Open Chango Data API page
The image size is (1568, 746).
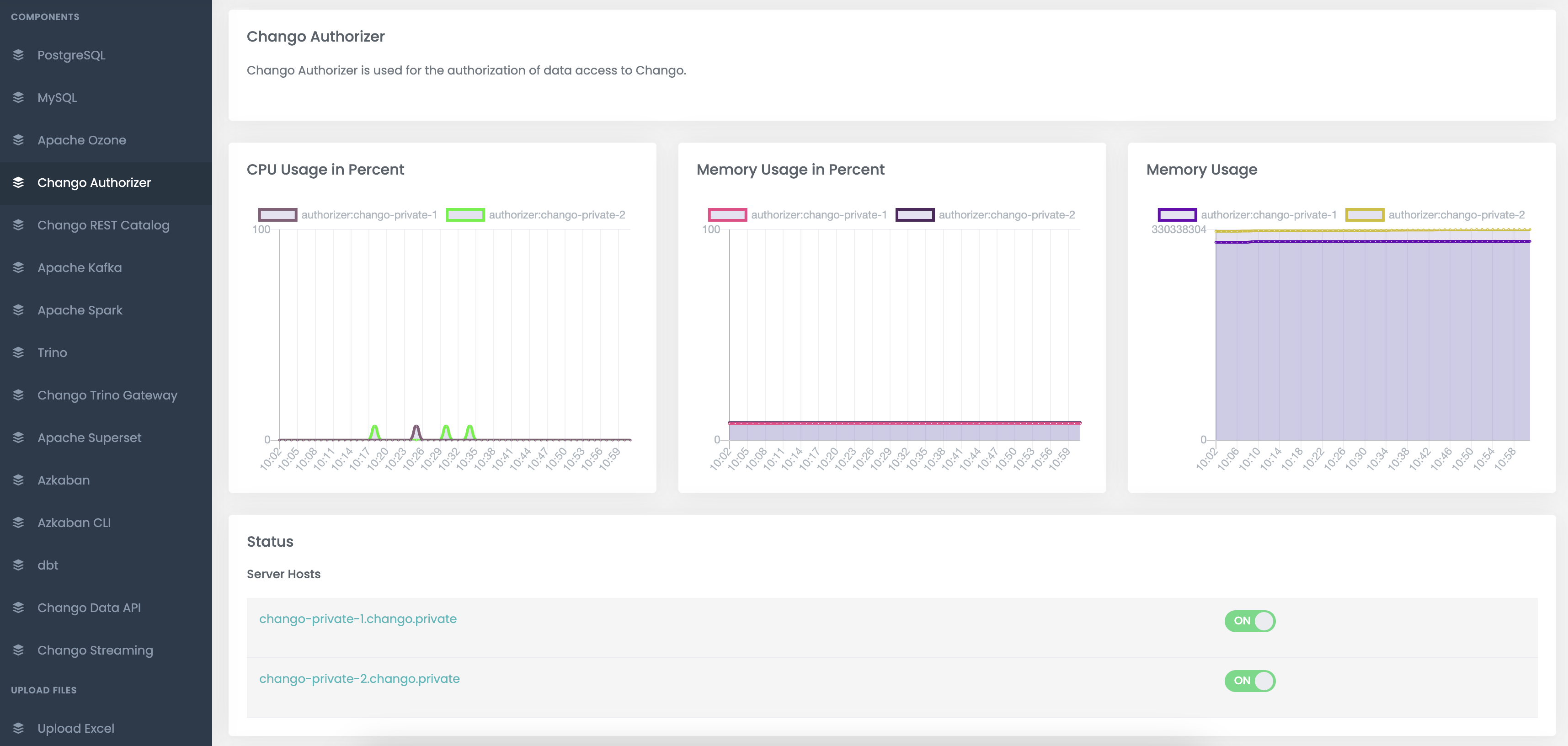pyautogui.click(x=106, y=608)
